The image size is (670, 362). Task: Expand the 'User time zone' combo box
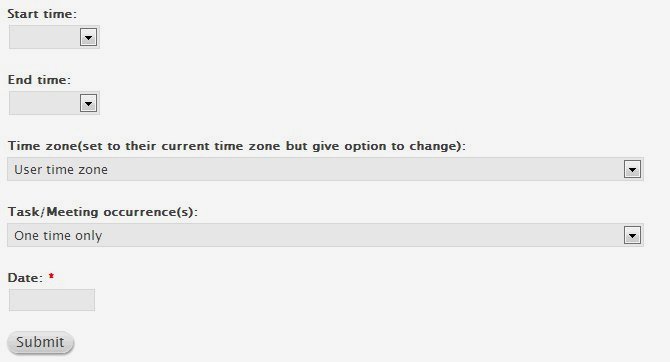click(325, 169)
